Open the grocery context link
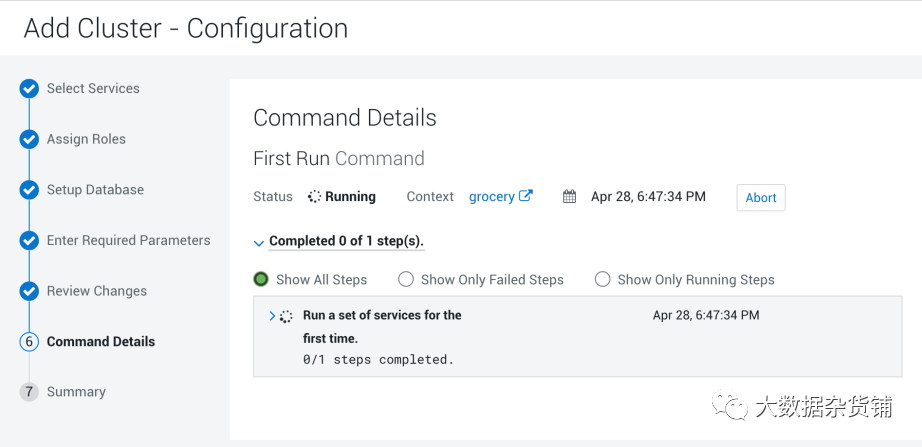922x447 pixels. click(x=491, y=197)
